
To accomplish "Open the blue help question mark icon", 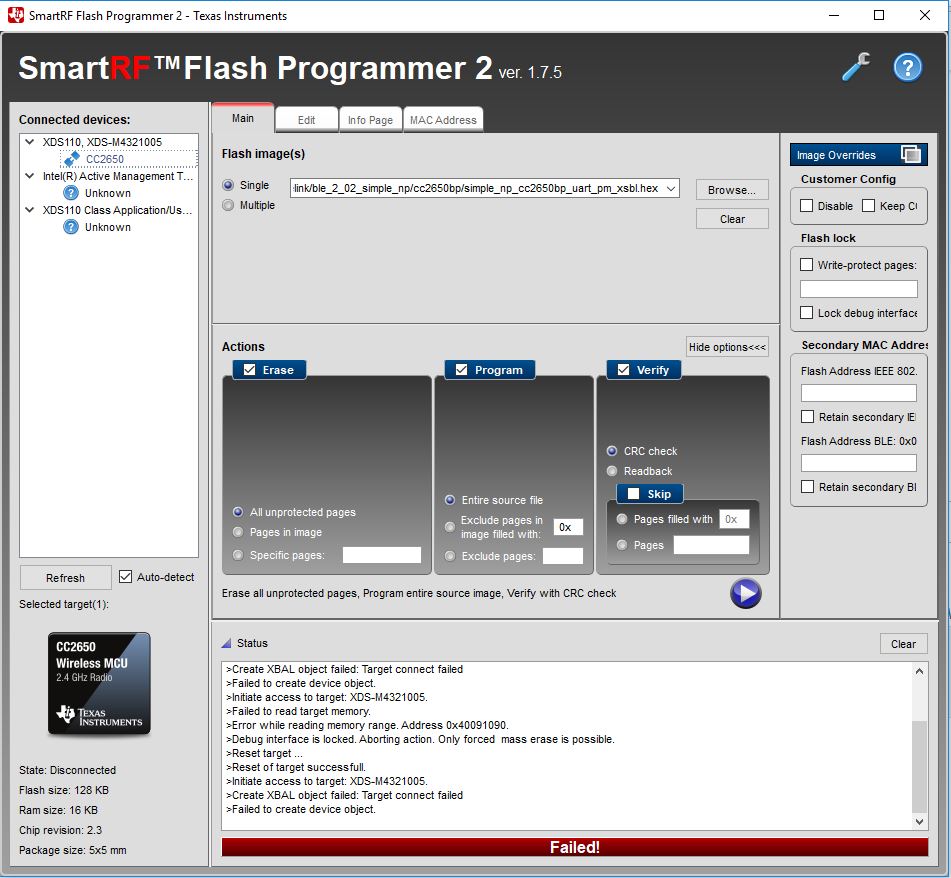I will (x=907, y=67).
